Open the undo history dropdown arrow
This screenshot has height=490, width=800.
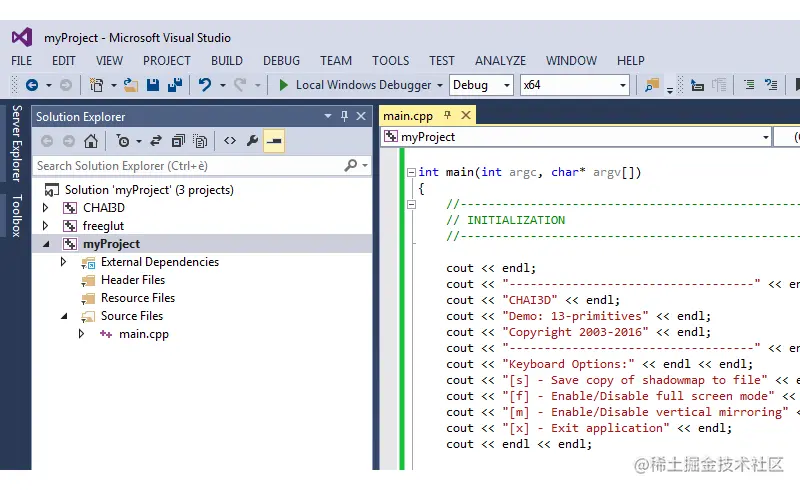click(223, 85)
